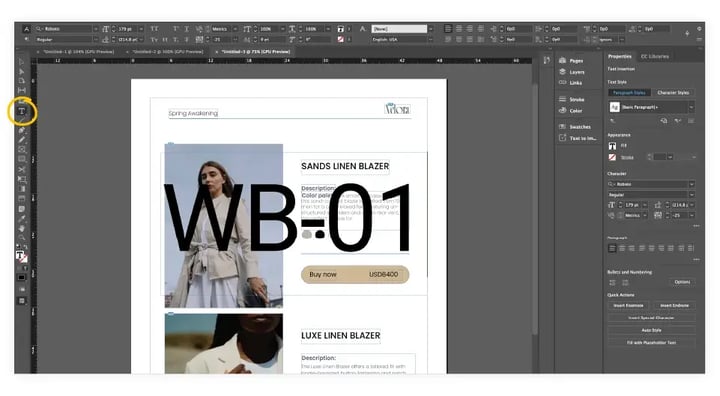
Task: Click the paragraph formatting controls icon
Action: [27, 40]
